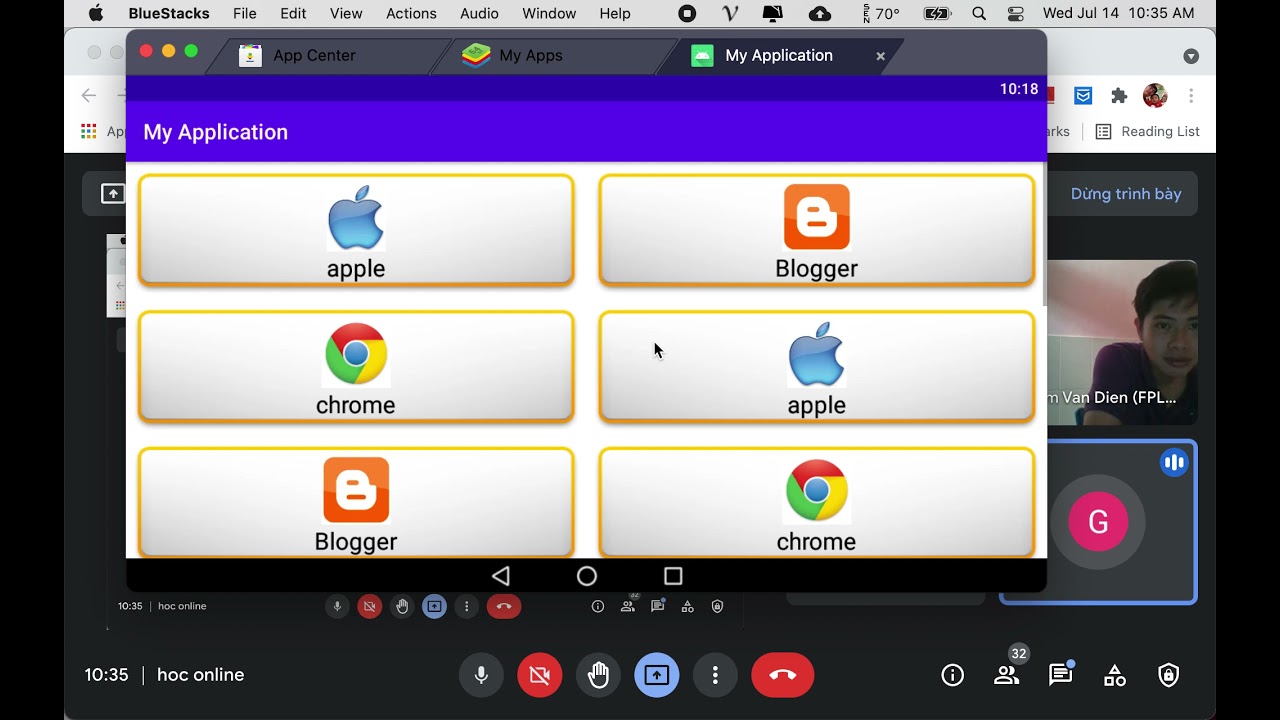This screenshot has height=720, width=1280.
Task: Open the meeting chat panel
Action: coord(1061,675)
